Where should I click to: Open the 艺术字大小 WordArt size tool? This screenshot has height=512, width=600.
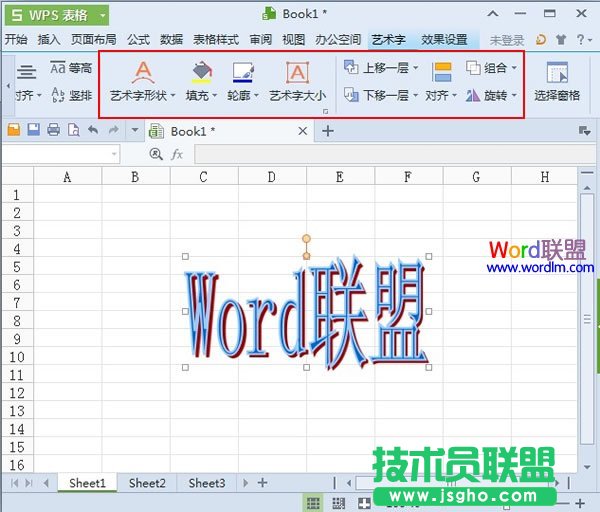pos(298,80)
